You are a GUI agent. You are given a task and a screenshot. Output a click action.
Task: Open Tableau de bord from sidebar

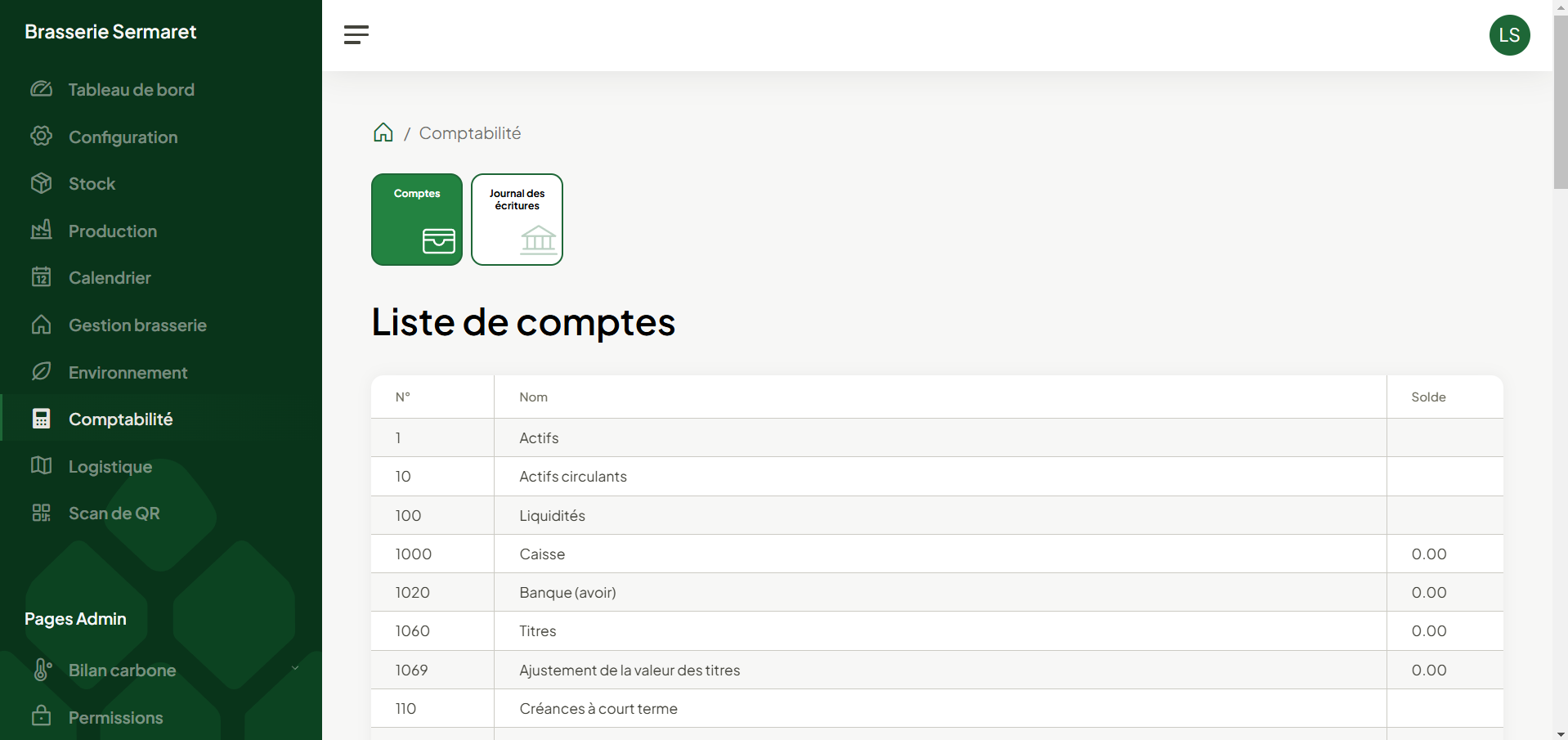131,90
